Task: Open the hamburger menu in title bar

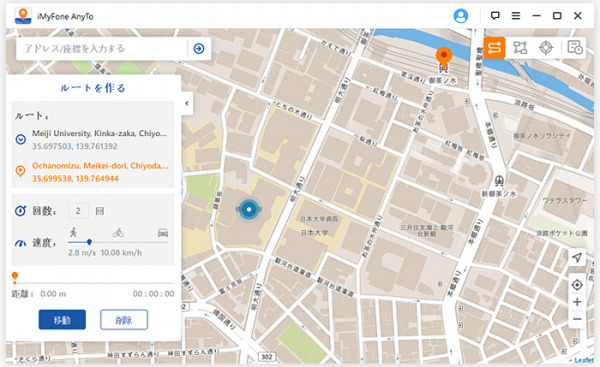Action: 516,16
